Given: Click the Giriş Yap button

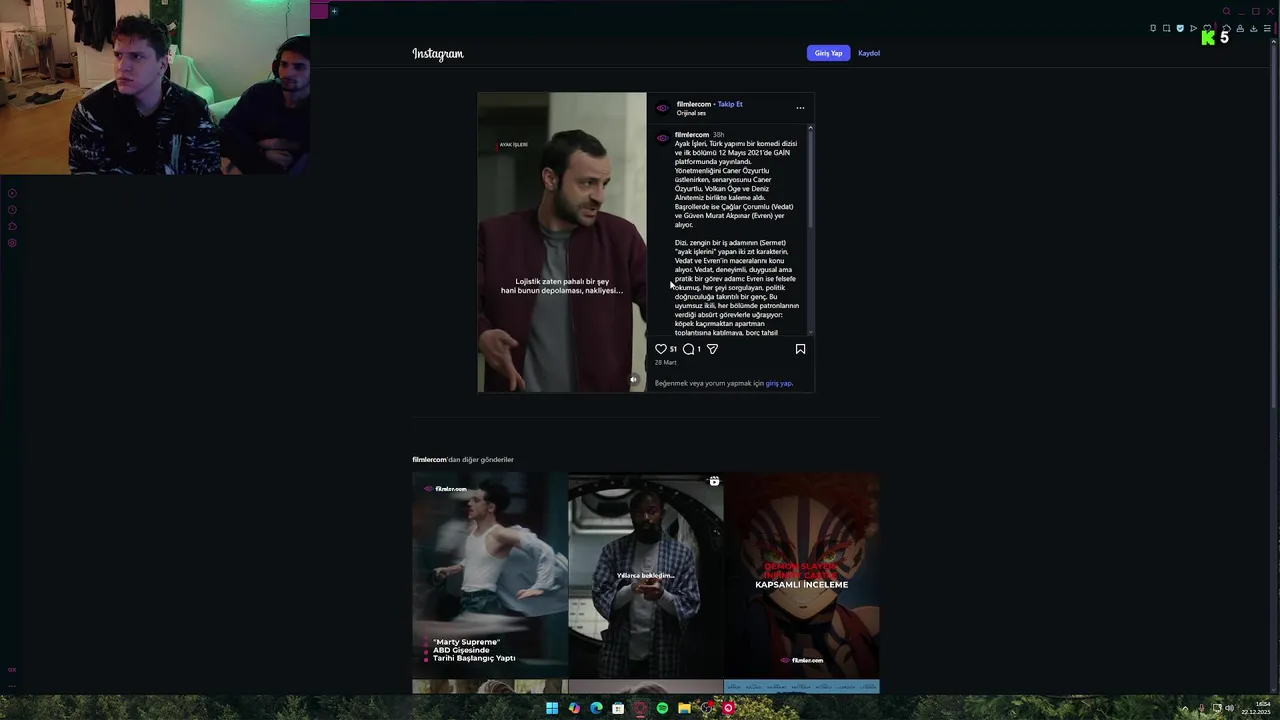Looking at the screenshot, I should 828,53.
